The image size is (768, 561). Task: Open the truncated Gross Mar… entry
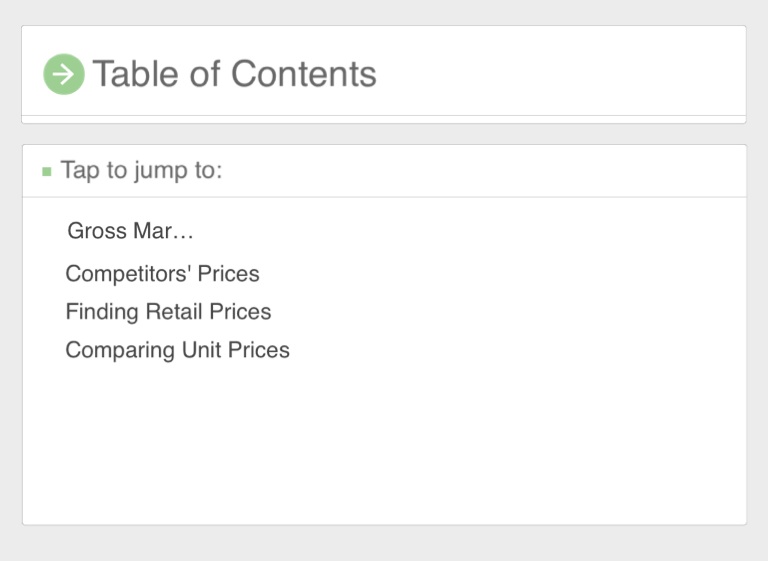130,231
